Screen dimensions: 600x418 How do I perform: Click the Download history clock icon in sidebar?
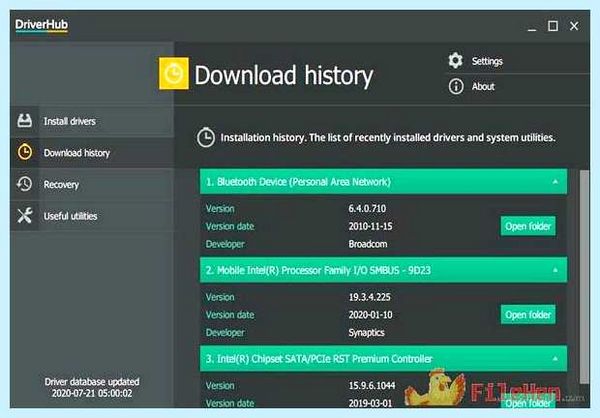point(24,152)
